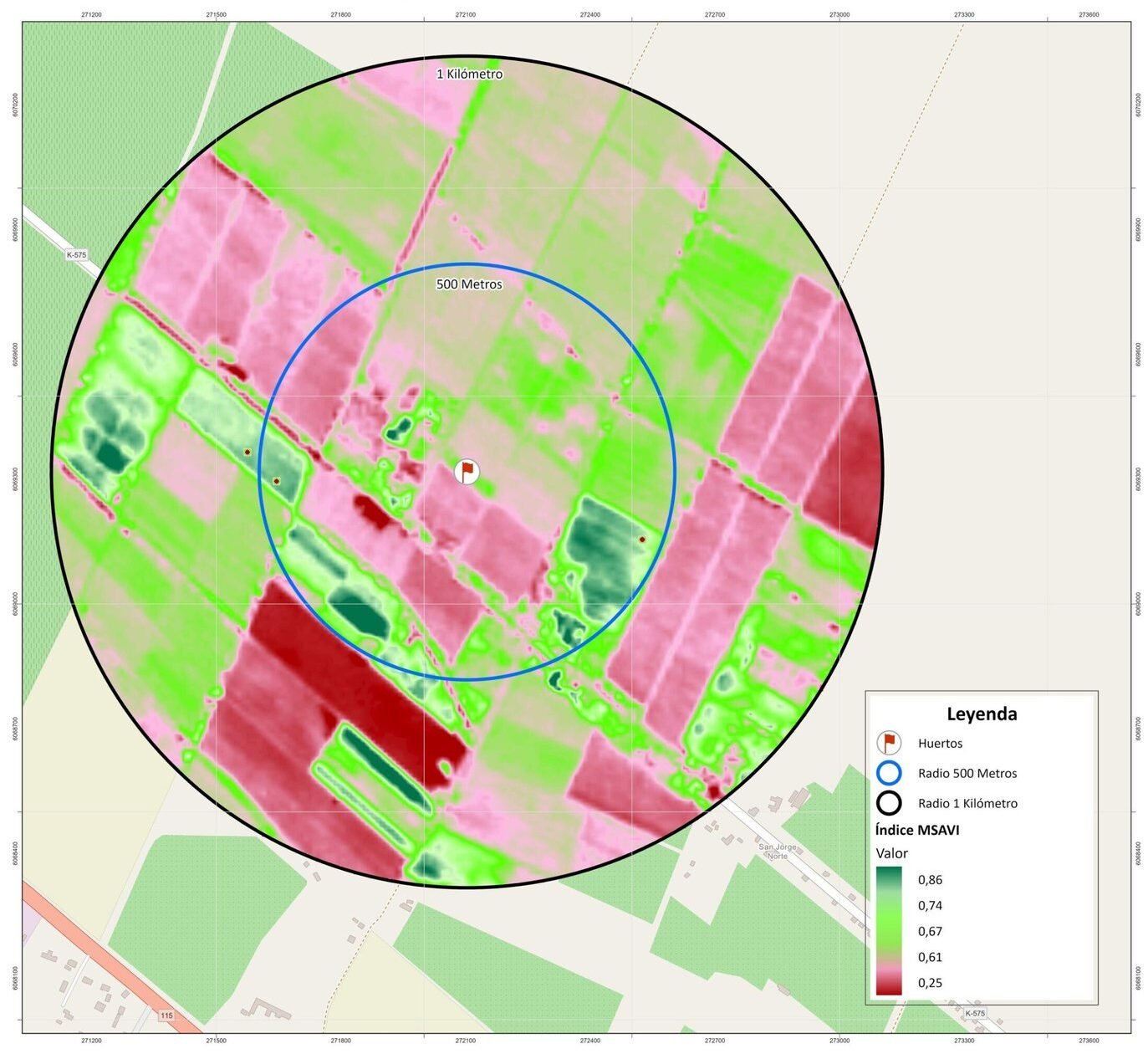Click the K-575 road shield below the legend
This screenshot has height=1054, width=1148.
[x=975, y=1013]
